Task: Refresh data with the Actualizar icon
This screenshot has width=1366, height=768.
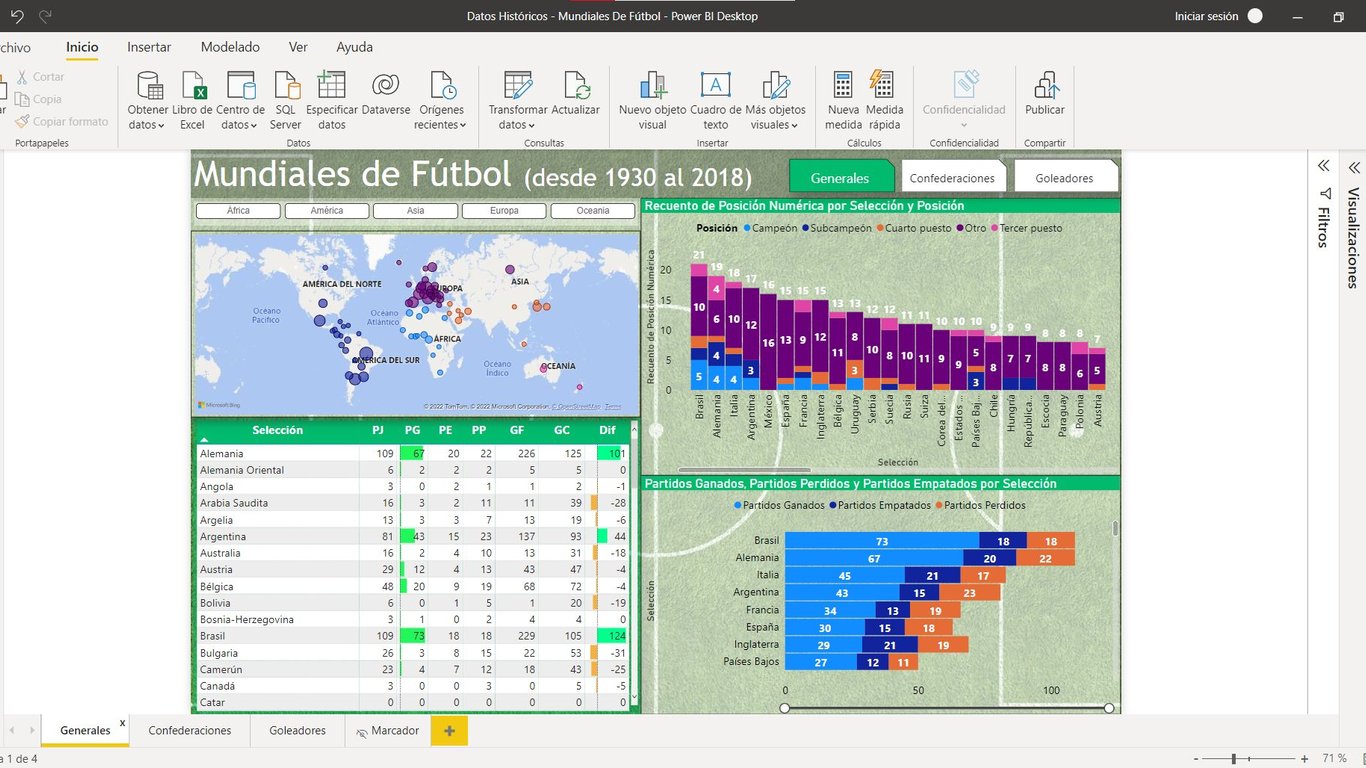Action: click(x=576, y=85)
